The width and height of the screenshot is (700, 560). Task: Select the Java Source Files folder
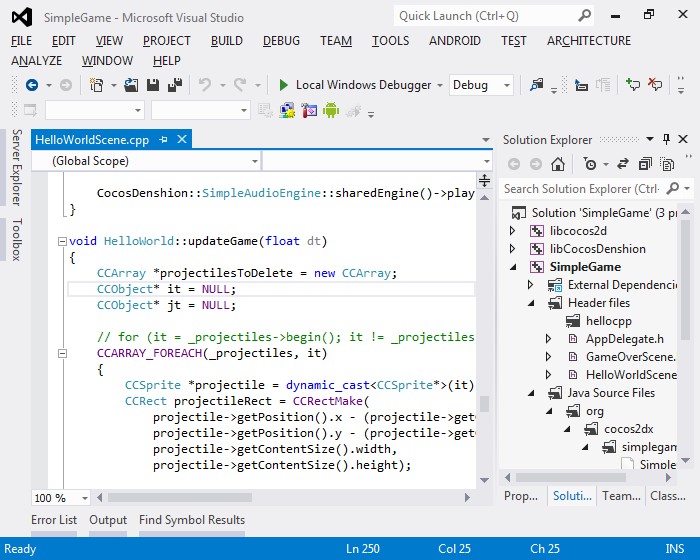(x=611, y=393)
